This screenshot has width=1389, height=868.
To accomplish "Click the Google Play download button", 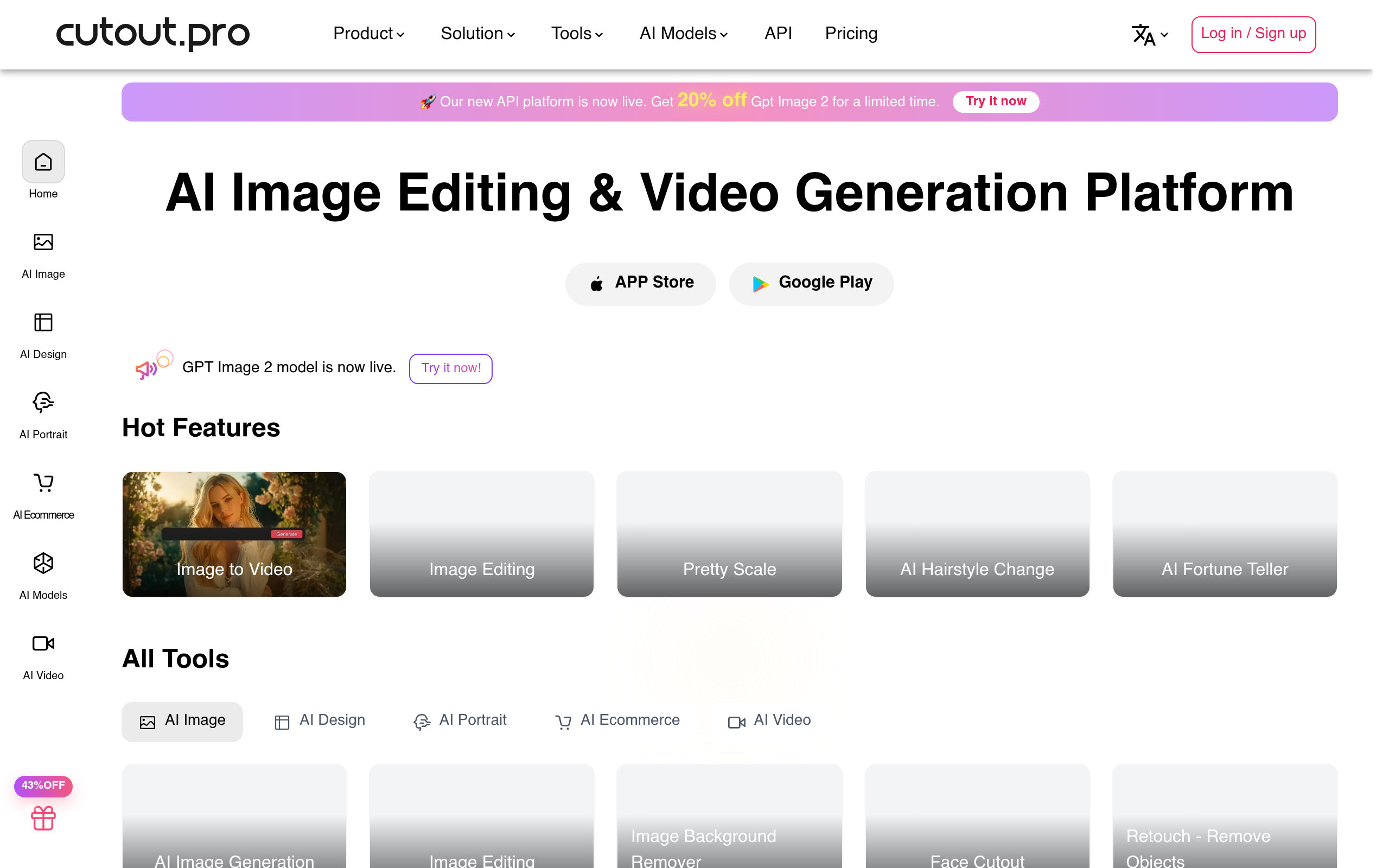I will tap(811, 284).
